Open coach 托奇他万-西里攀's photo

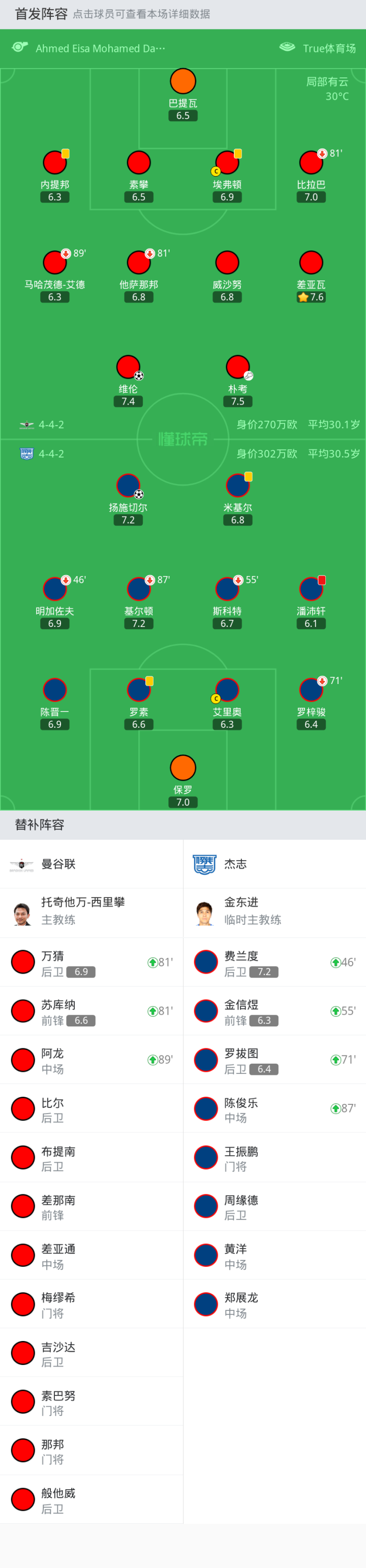click(22, 913)
